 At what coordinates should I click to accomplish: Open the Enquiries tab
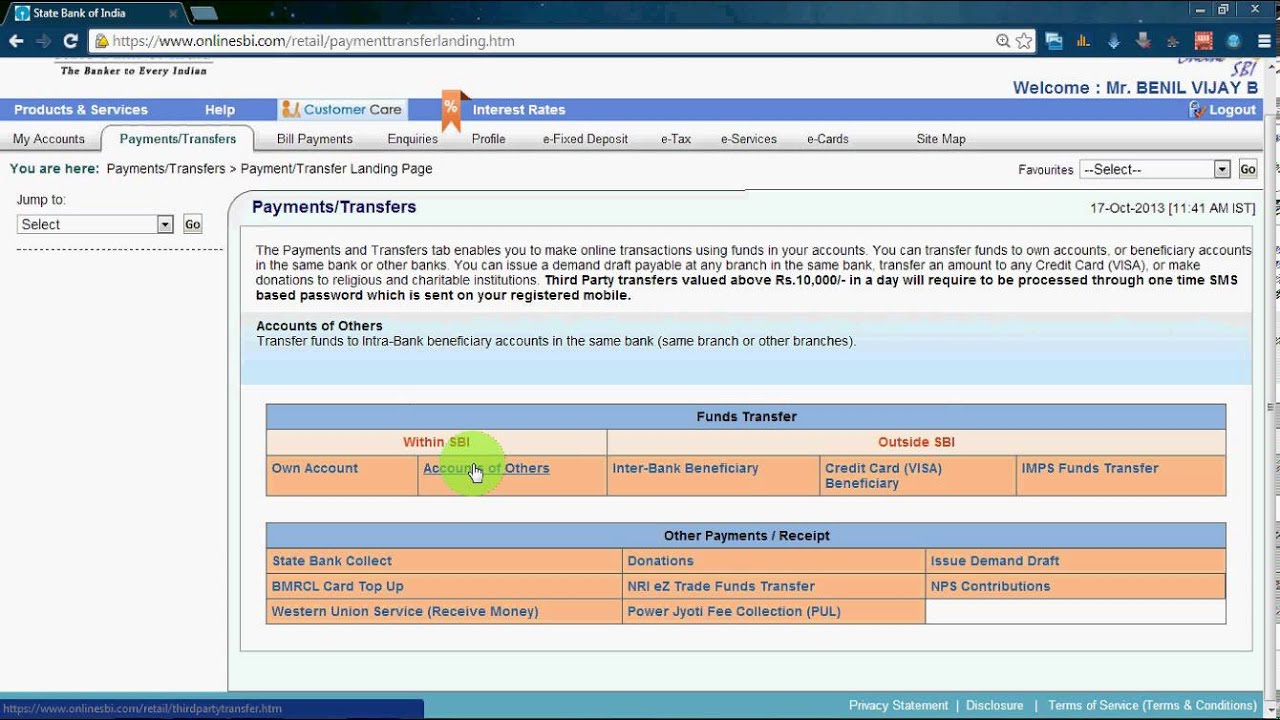413,139
